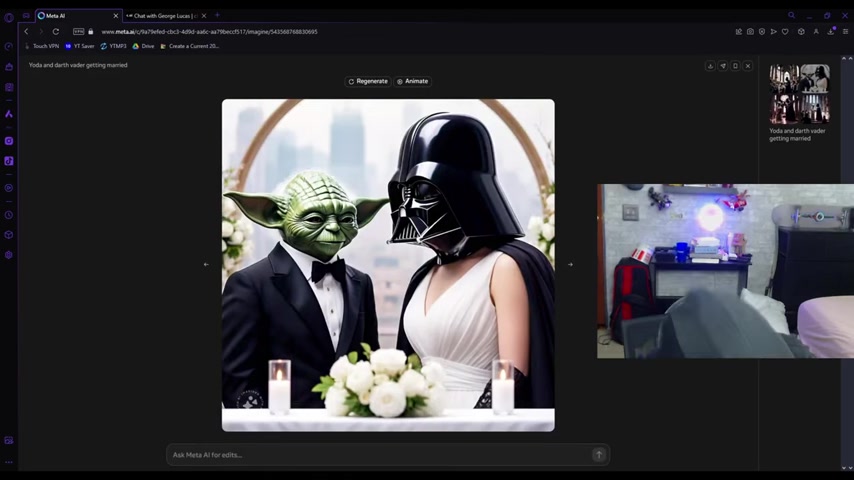Viewport: 854px width, 480px height.
Task: Go back to the previous page
Action: [x=26, y=32]
